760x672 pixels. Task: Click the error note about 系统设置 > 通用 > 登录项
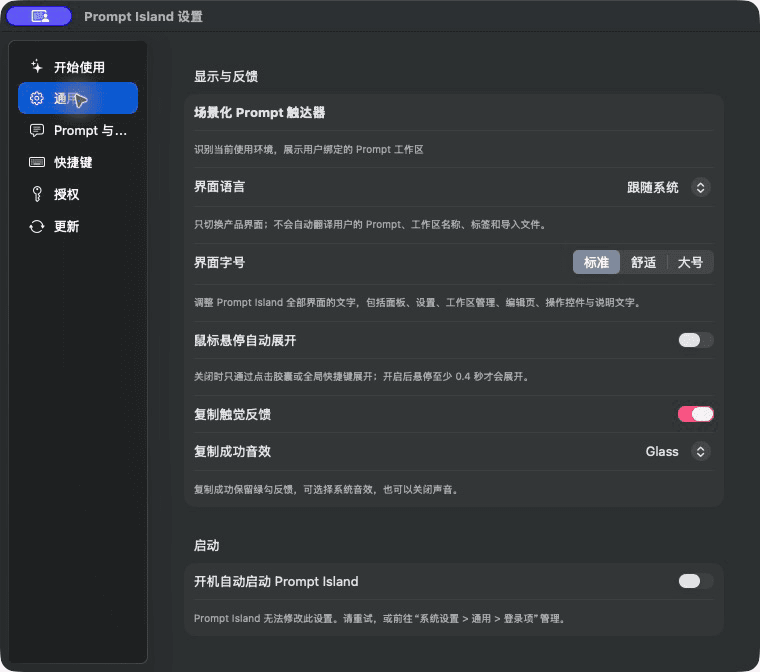pyautogui.click(x=380, y=618)
